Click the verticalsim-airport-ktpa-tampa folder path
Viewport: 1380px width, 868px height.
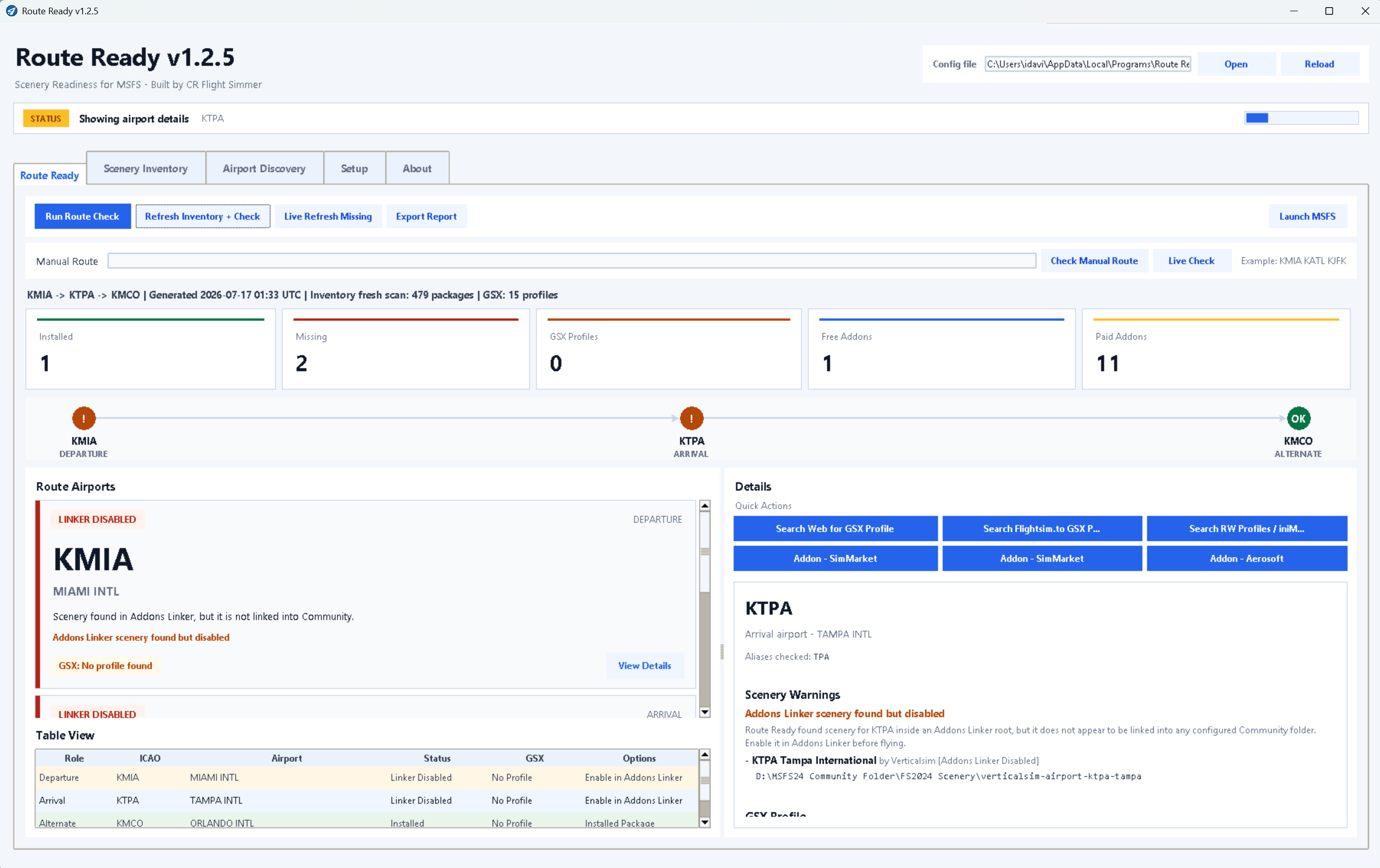click(x=948, y=776)
